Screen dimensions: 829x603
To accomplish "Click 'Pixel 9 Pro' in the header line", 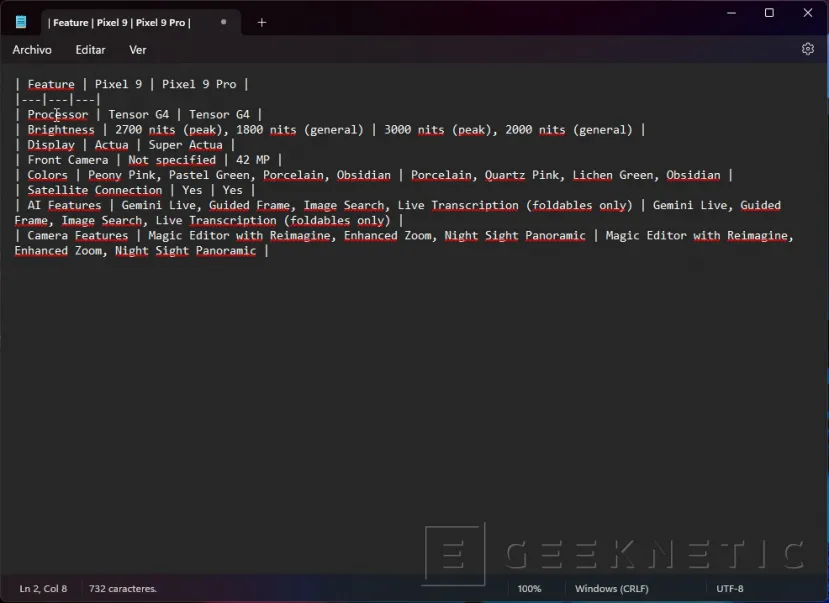I will pos(199,84).
